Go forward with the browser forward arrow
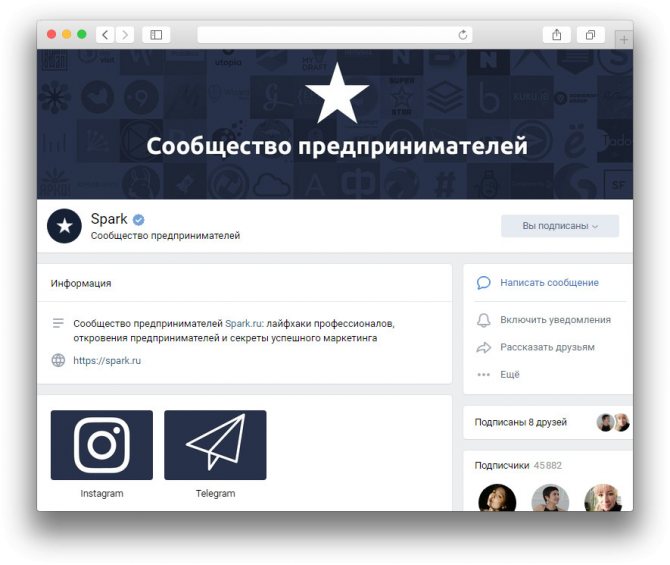 [125, 35]
